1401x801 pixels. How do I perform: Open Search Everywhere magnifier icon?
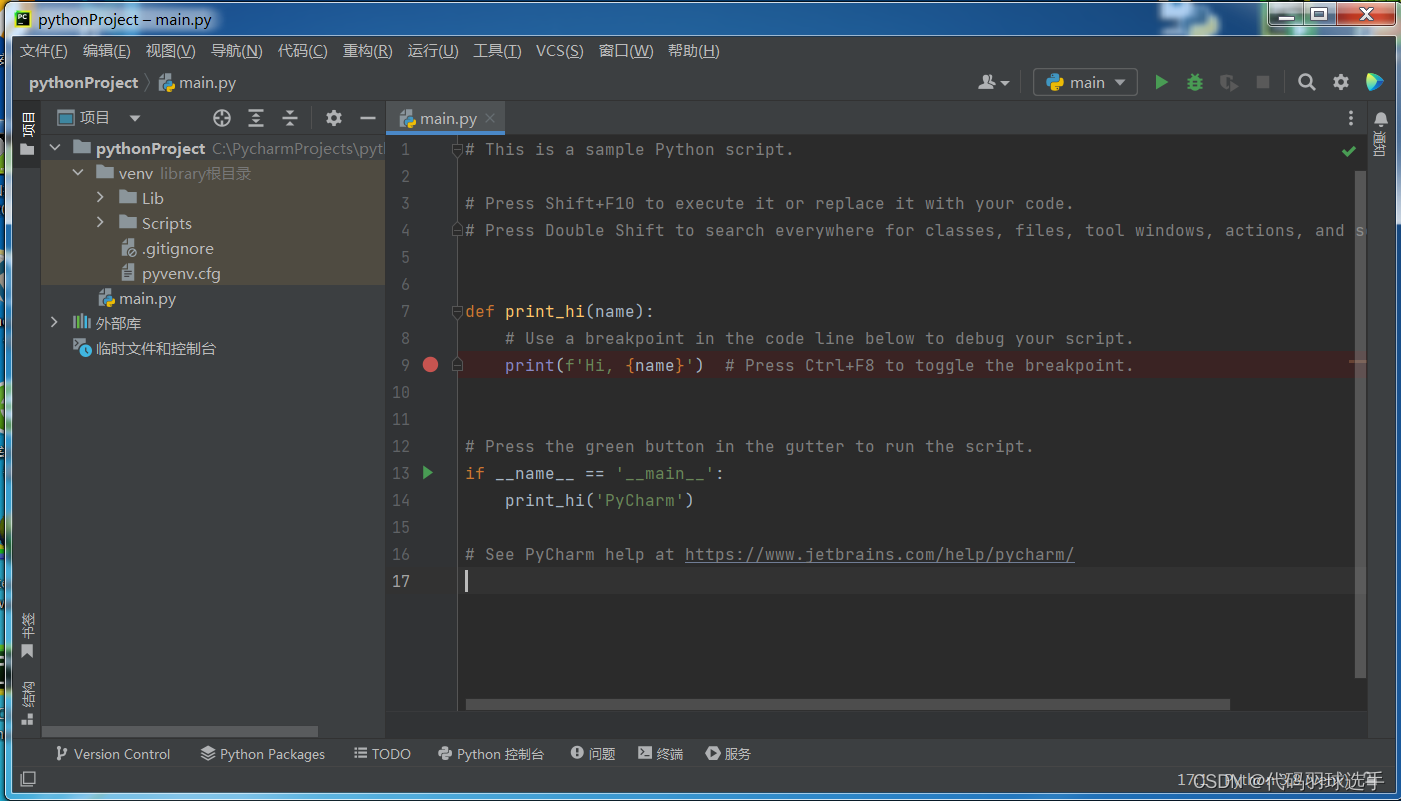coord(1307,82)
